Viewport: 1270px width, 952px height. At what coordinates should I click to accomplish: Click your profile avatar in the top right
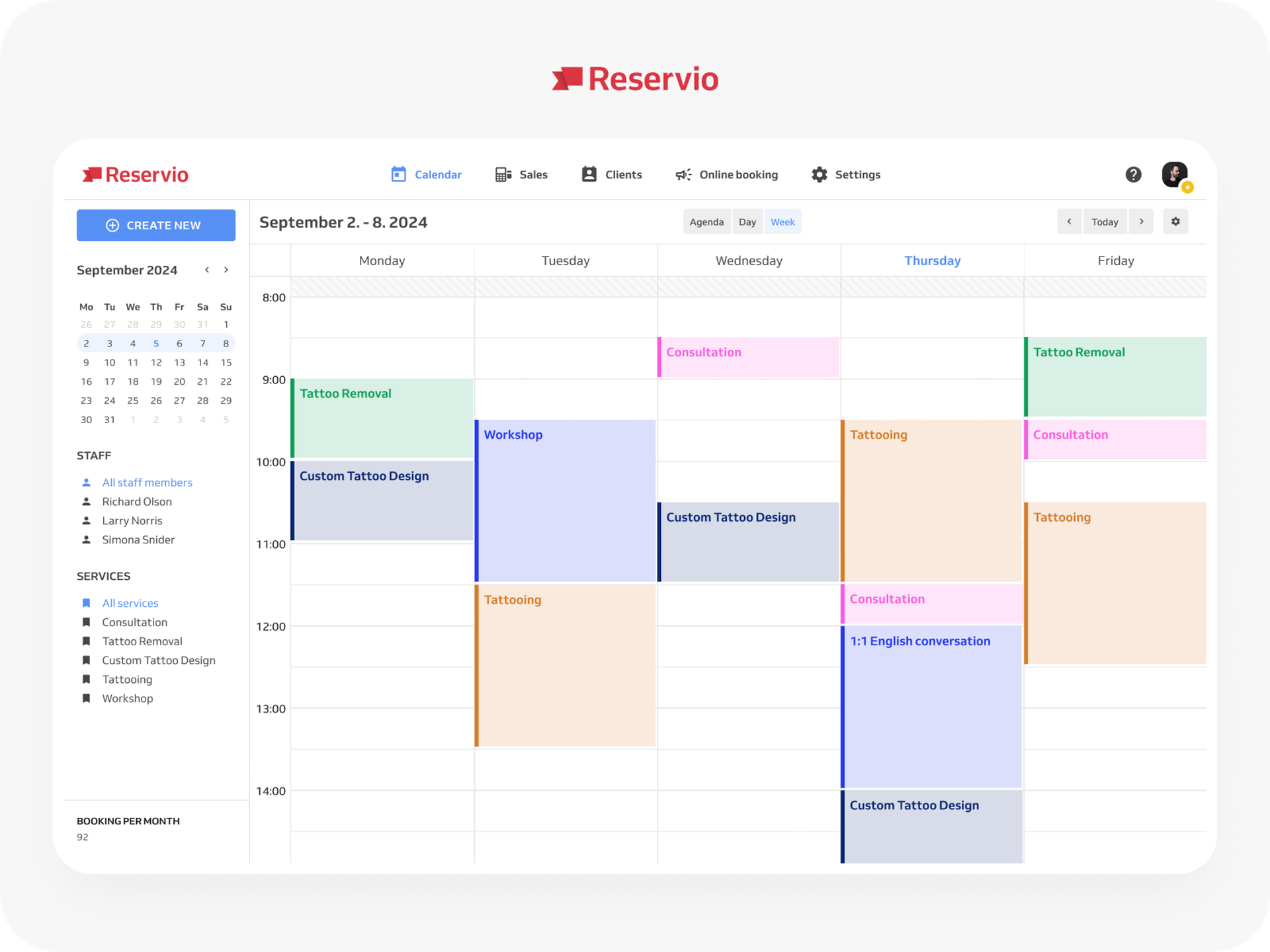(1173, 174)
